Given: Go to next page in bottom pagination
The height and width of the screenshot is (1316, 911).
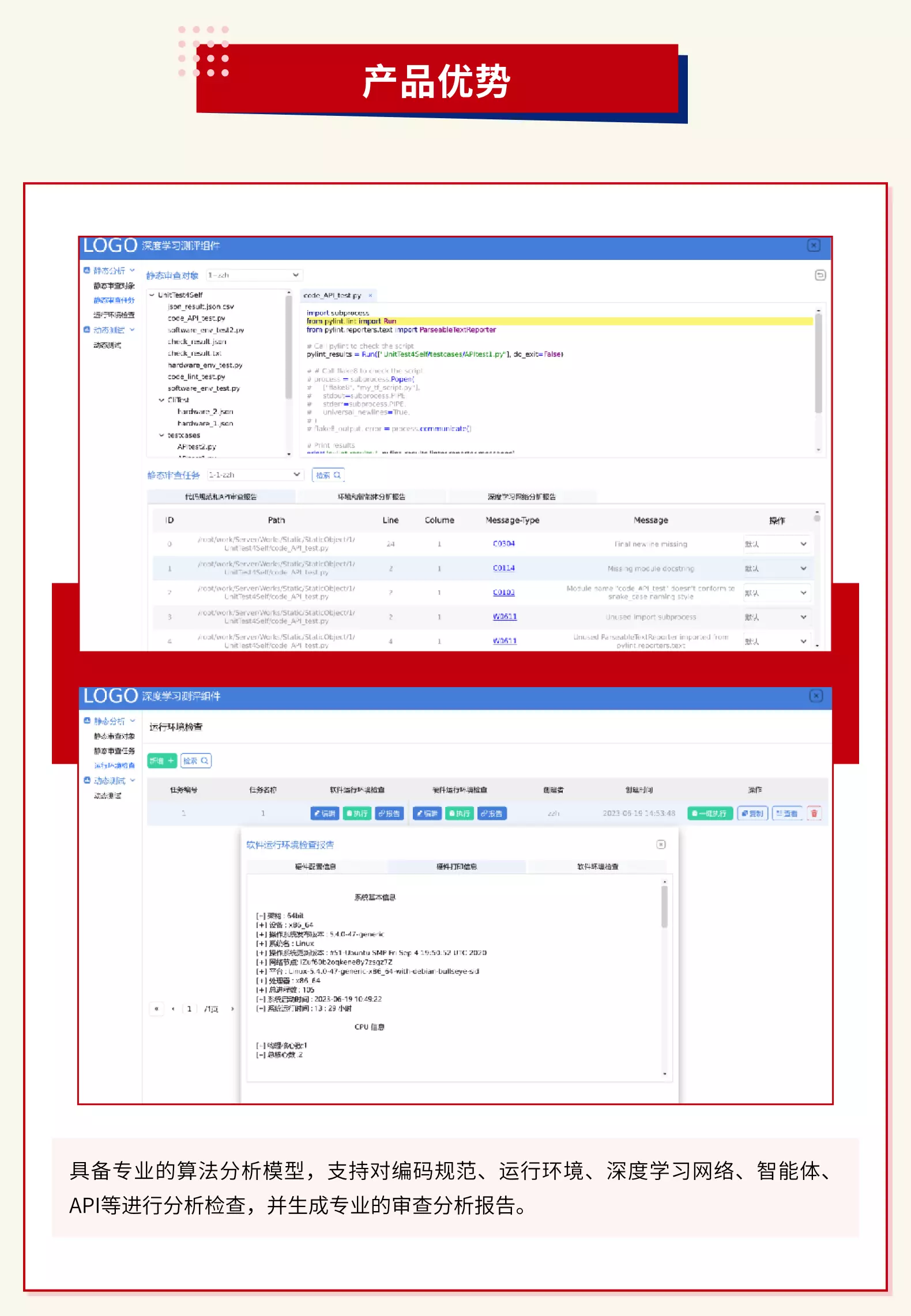Looking at the screenshot, I should click(x=232, y=1009).
